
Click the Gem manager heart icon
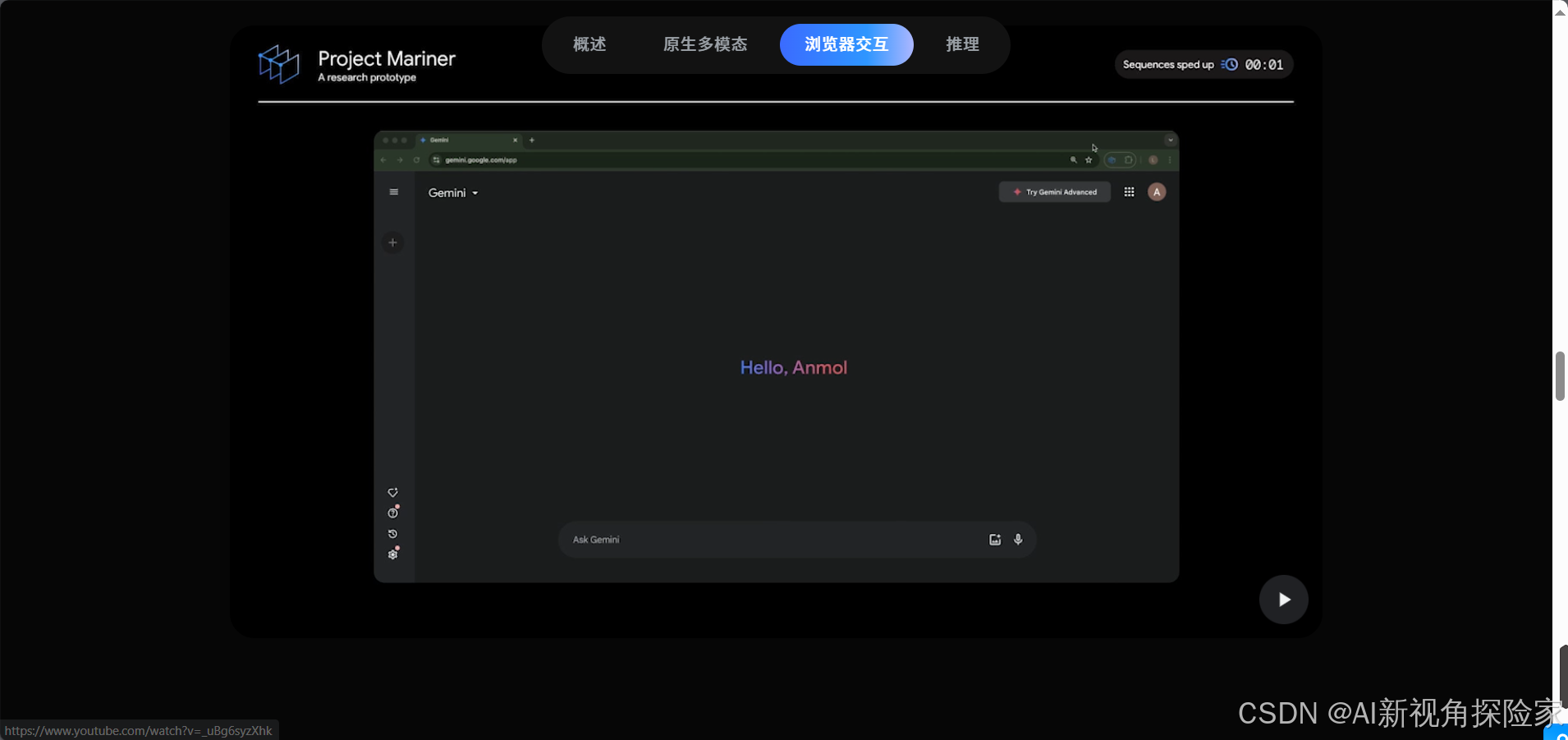(393, 493)
